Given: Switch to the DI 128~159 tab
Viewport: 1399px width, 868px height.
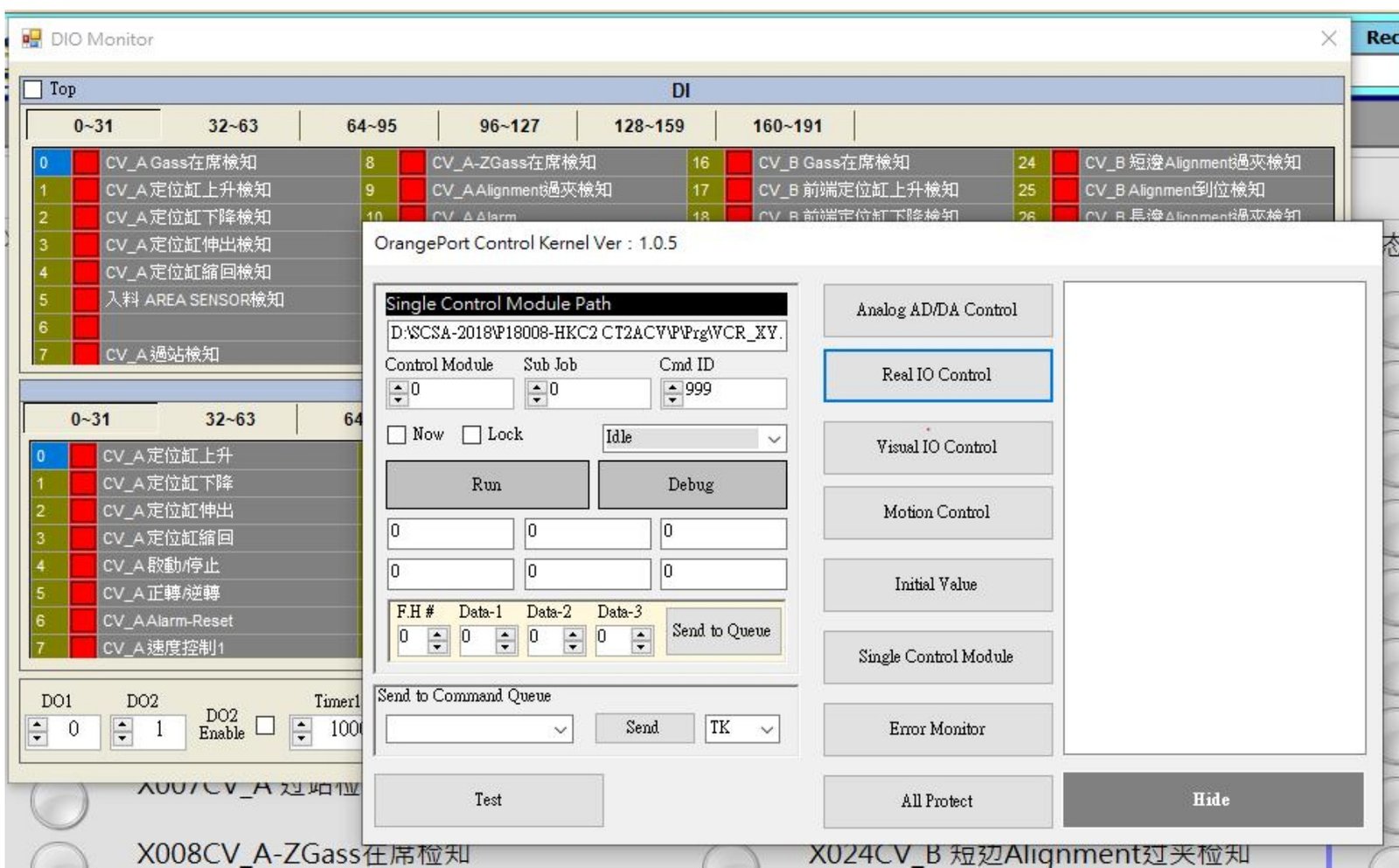Looking at the screenshot, I should click(649, 125).
